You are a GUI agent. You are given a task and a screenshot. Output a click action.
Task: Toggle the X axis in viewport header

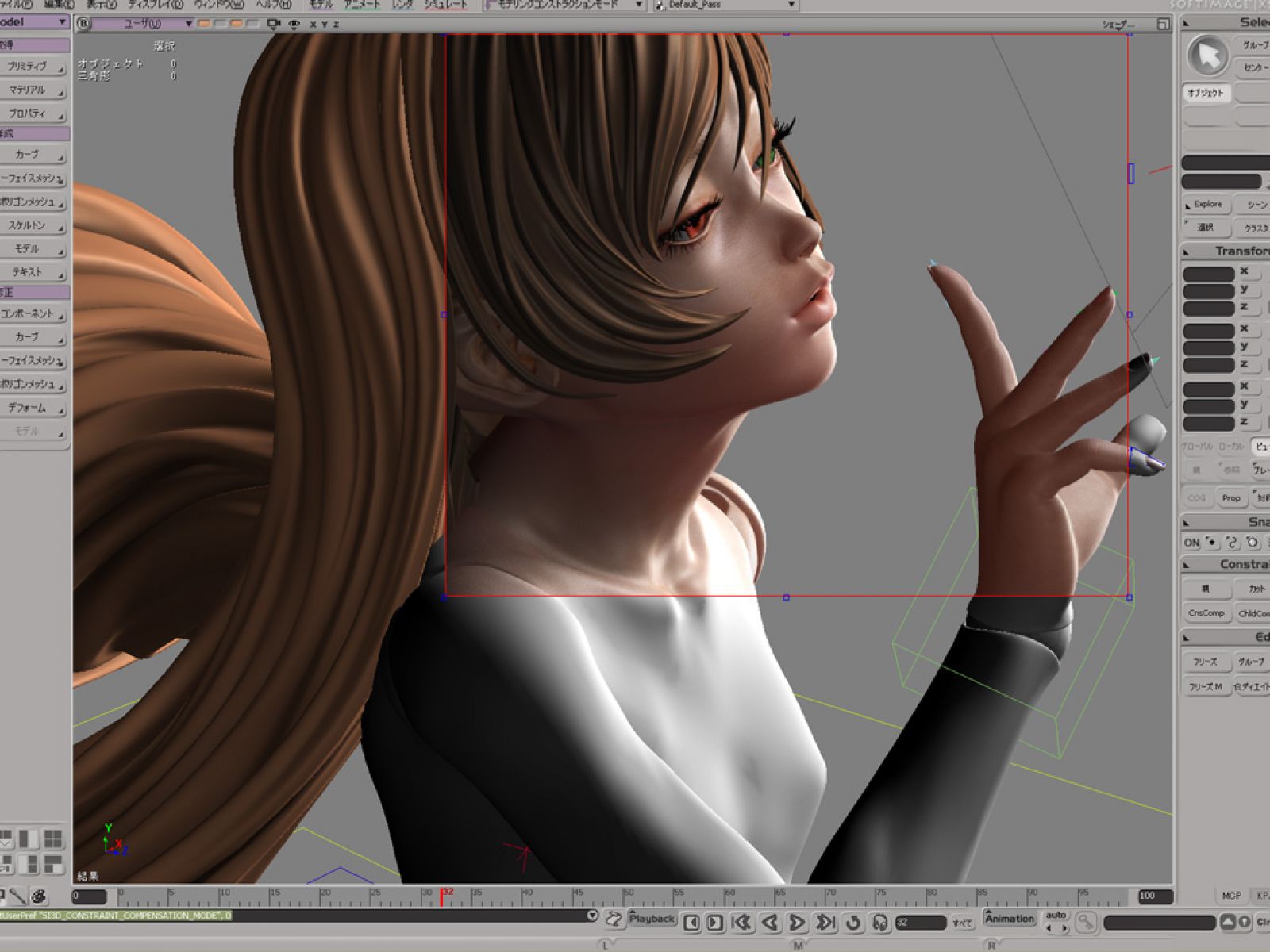coord(313,25)
